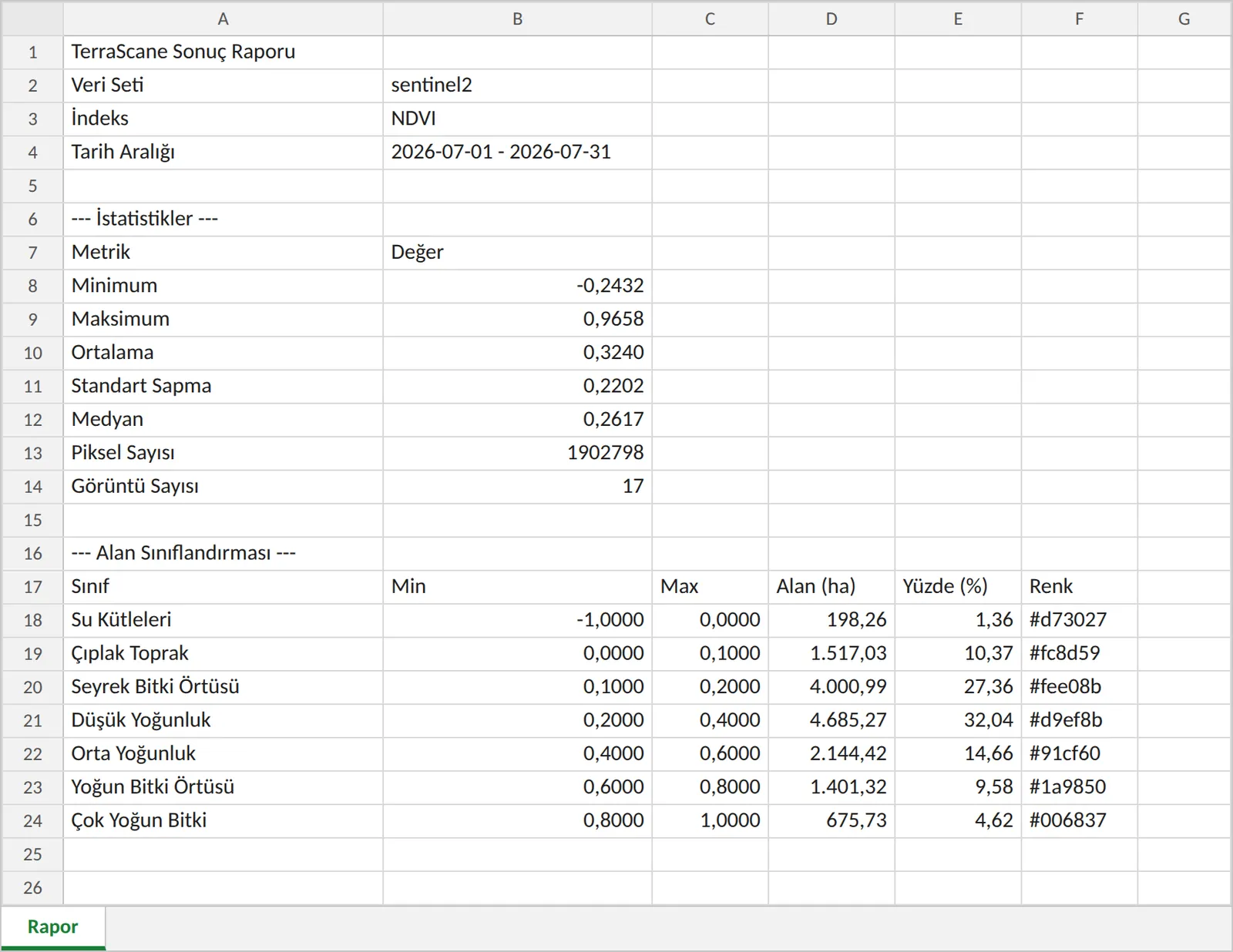Click the 'Yoğun Bitki Örtüsü' cell

tap(223, 788)
